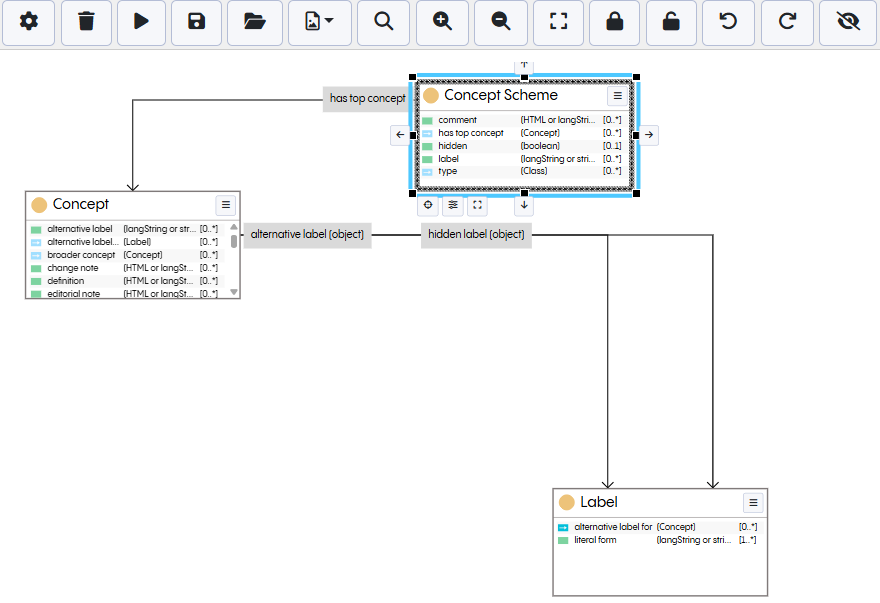Screen dimensions: 880x603
Task: Click the play run icon
Action: coord(141,22)
